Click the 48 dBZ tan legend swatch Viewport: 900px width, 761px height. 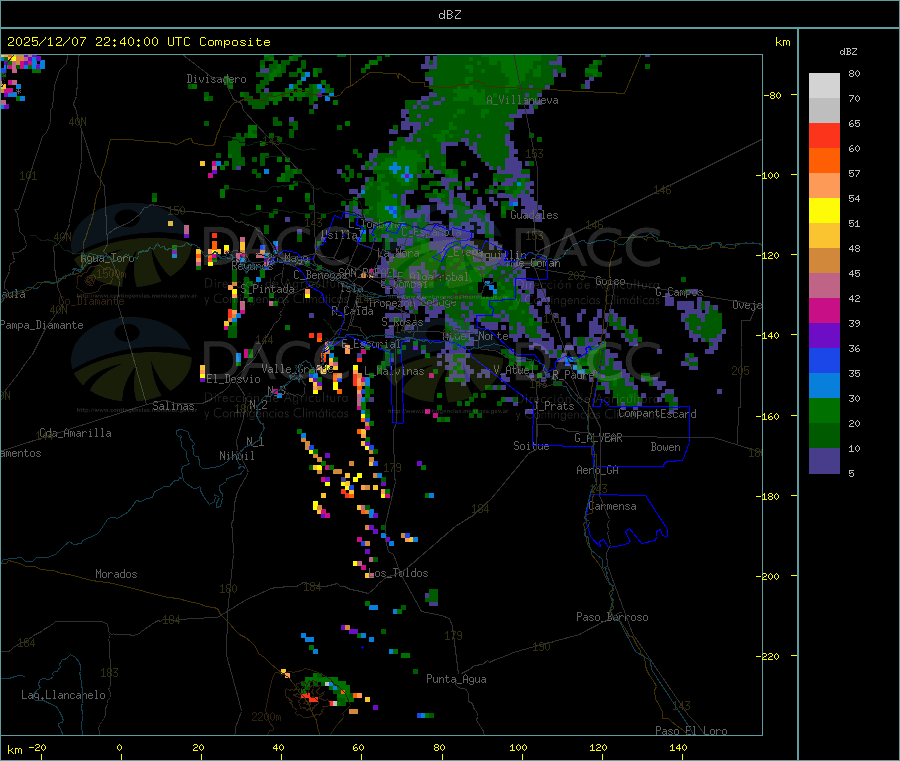point(824,261)
